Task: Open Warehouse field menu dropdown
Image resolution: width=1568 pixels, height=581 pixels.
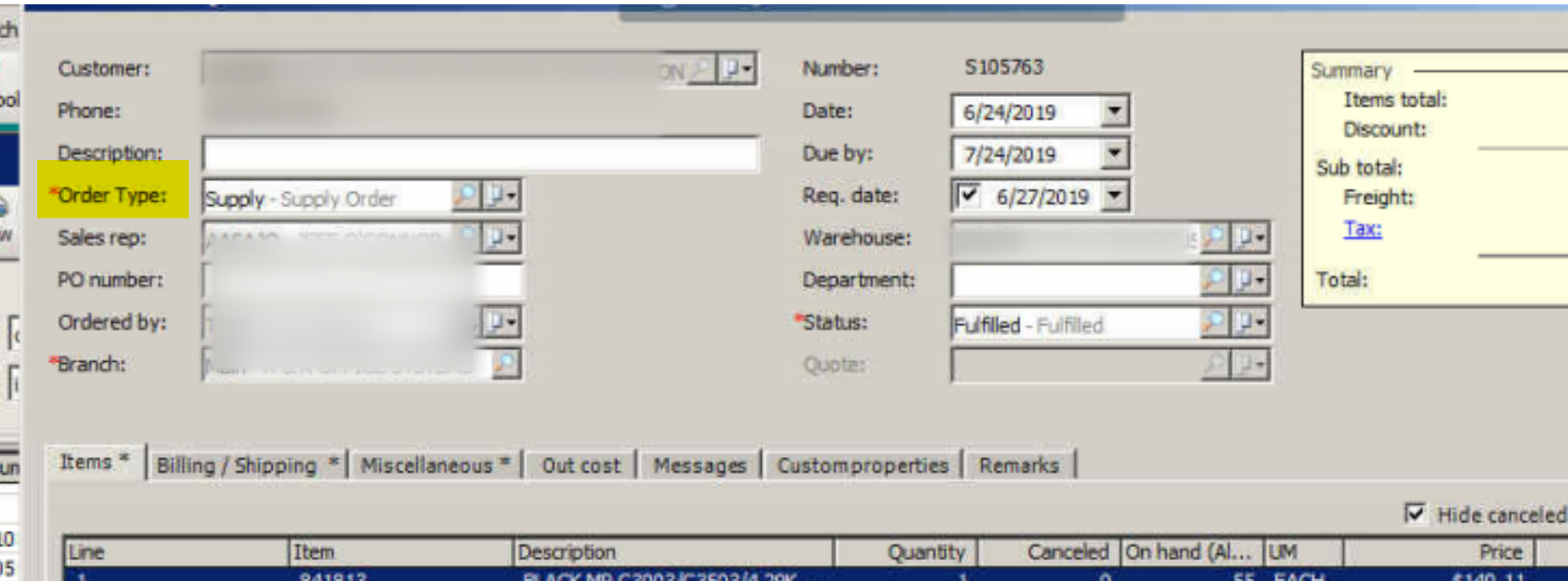Action: (x=1250, y=236)
